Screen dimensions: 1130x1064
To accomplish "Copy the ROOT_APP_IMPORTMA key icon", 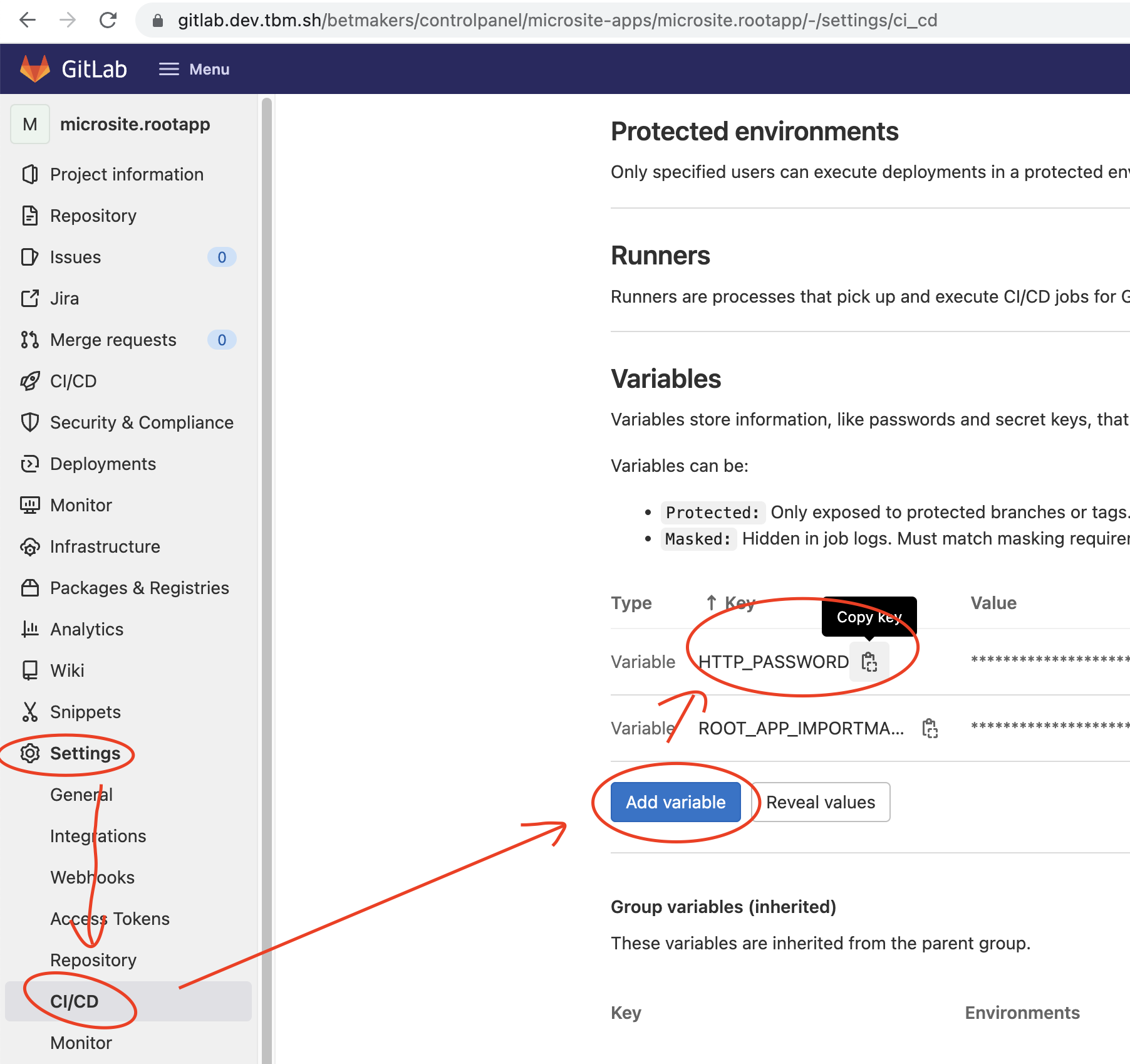I will pyautogui.click(x=930, y=728).
